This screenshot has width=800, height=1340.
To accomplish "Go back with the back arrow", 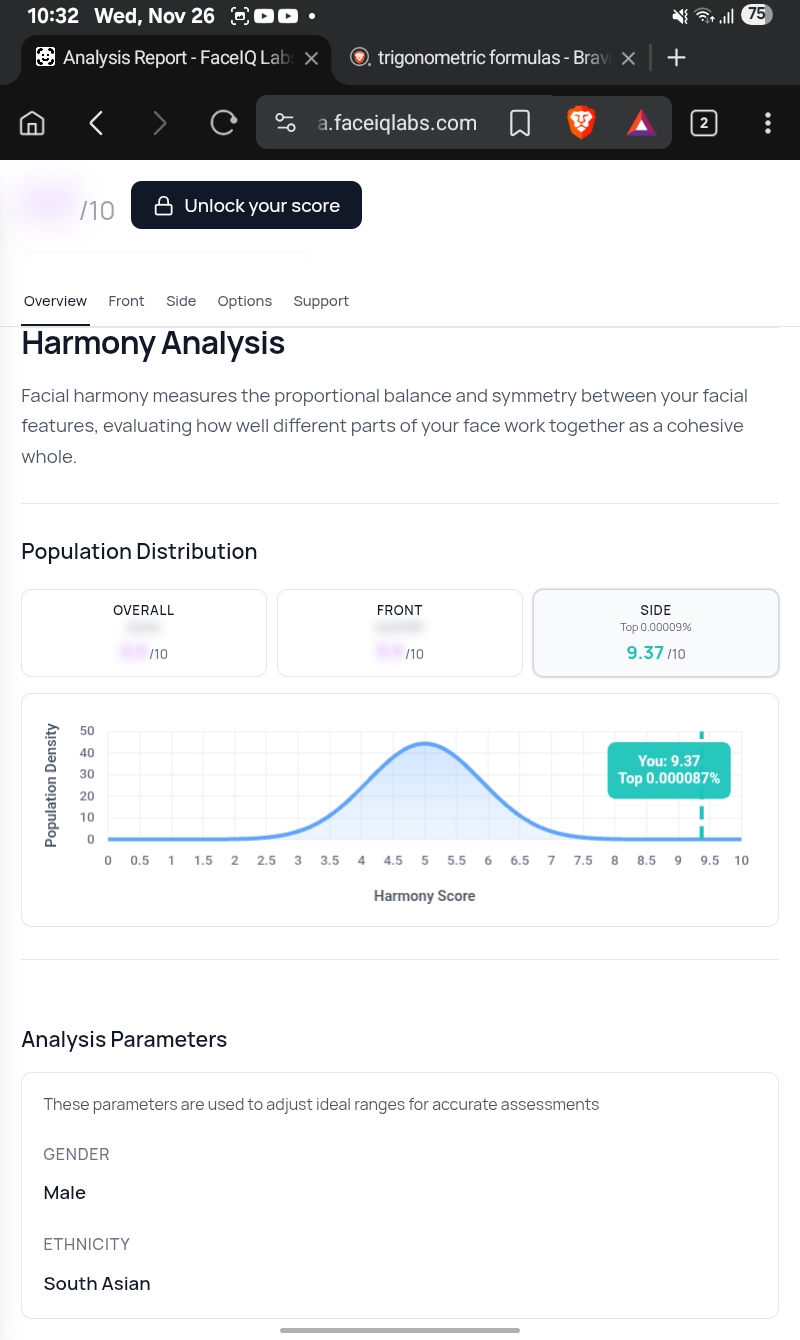I will coord(96,123).
